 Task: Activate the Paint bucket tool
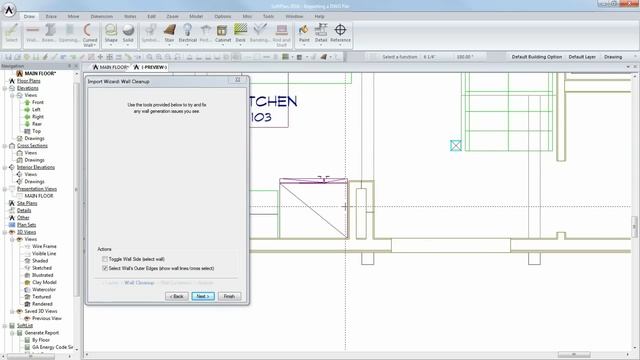[x=304, y=33]
